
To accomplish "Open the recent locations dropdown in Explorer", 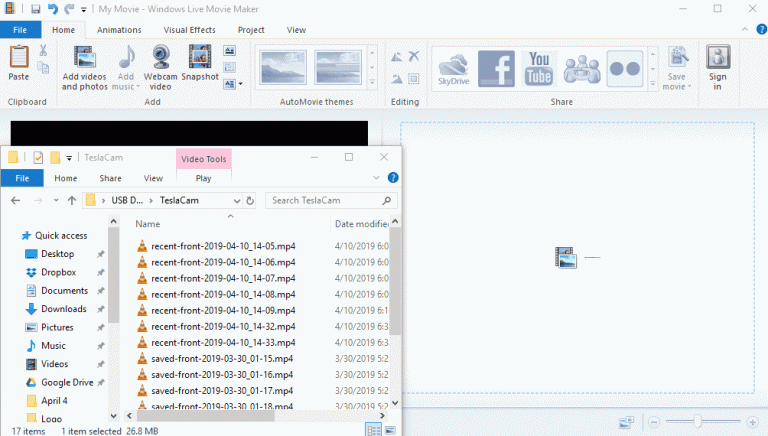I will click(x=56, y=200).
